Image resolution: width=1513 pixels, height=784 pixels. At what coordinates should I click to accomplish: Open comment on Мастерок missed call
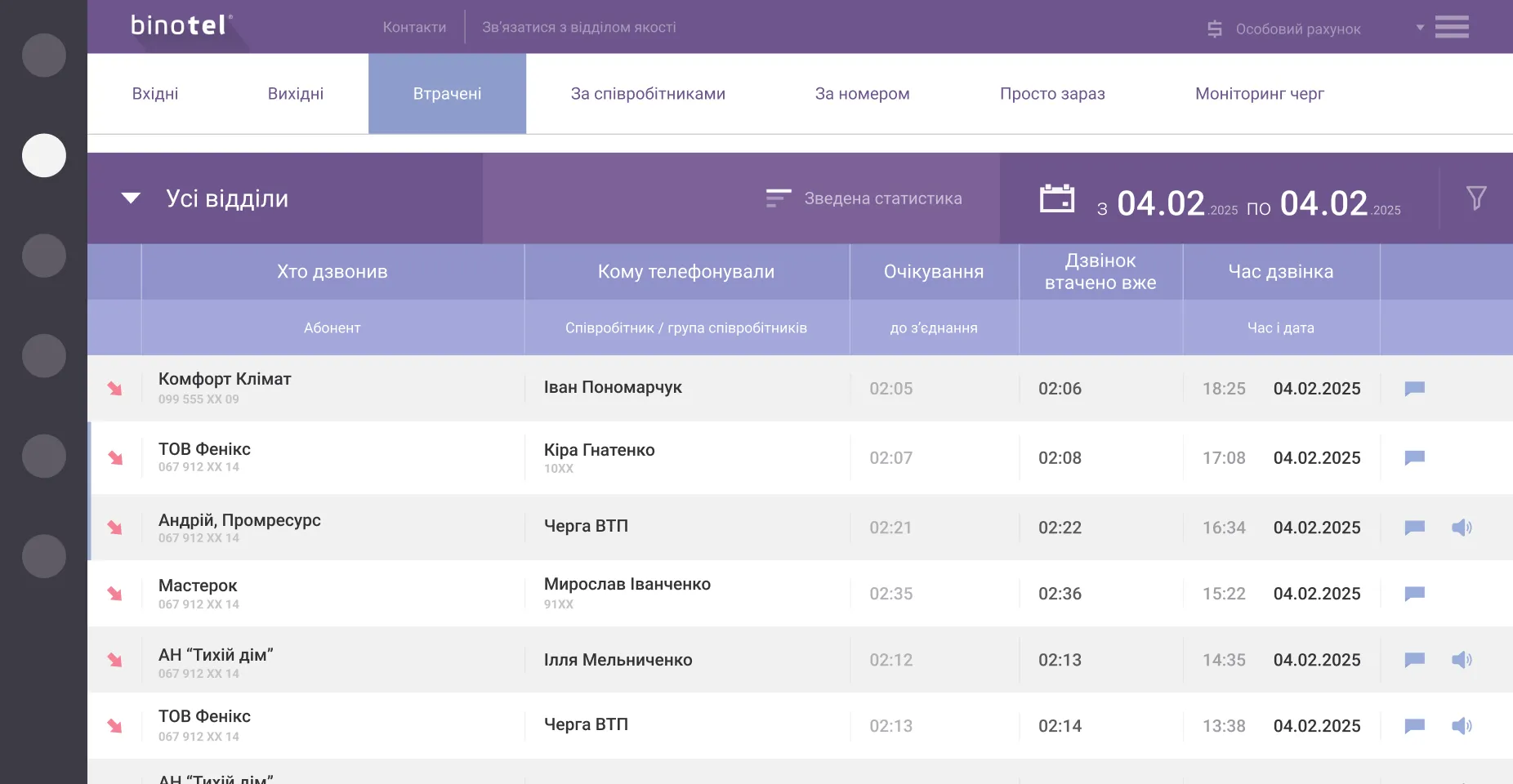1414,594
